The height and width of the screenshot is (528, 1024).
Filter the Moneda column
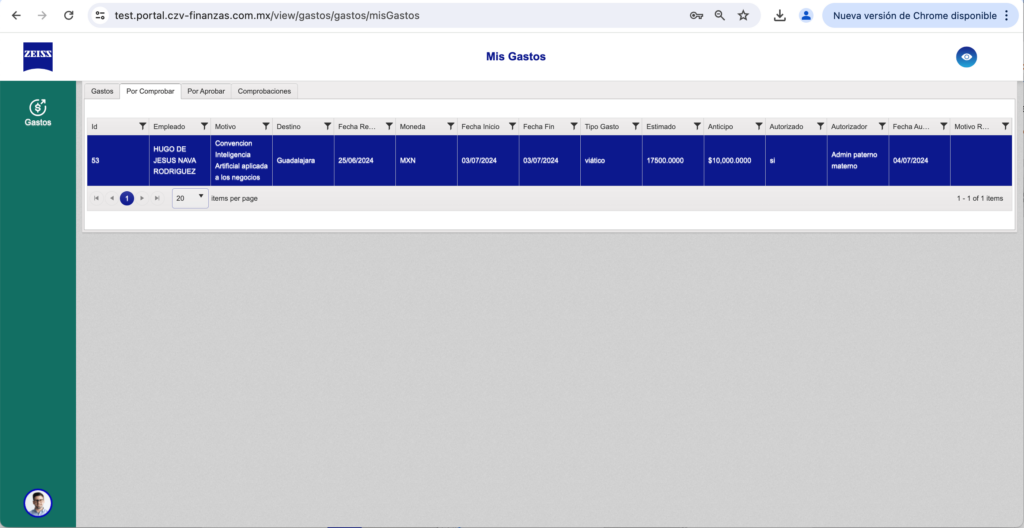[451, 126]
